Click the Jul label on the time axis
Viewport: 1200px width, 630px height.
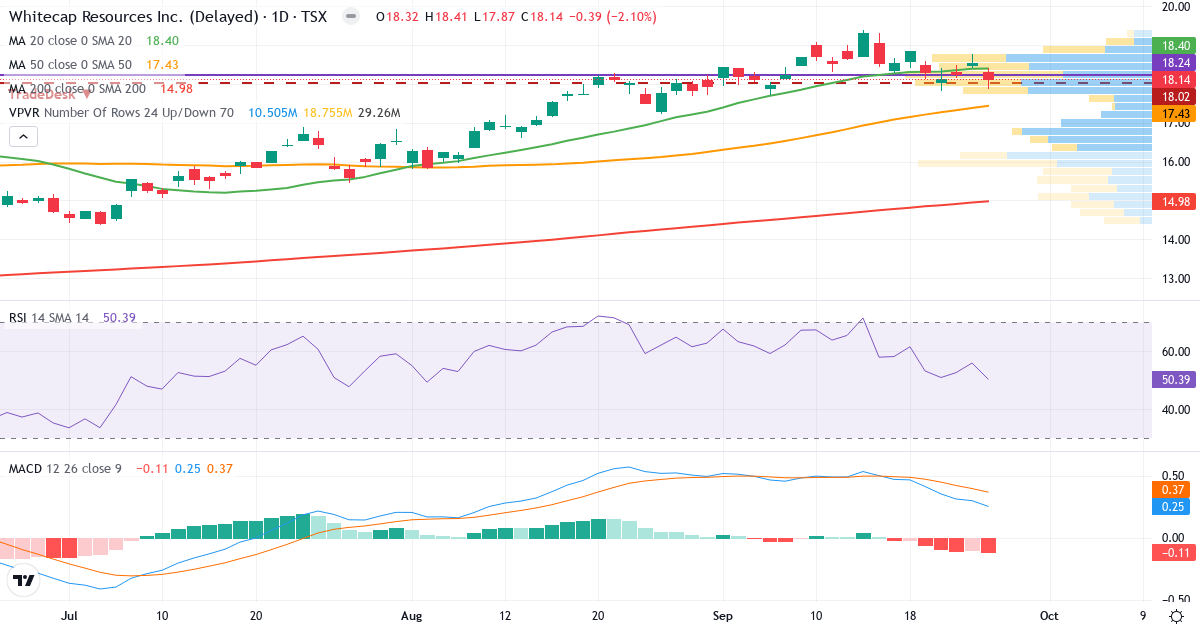(x=69, y=616)
